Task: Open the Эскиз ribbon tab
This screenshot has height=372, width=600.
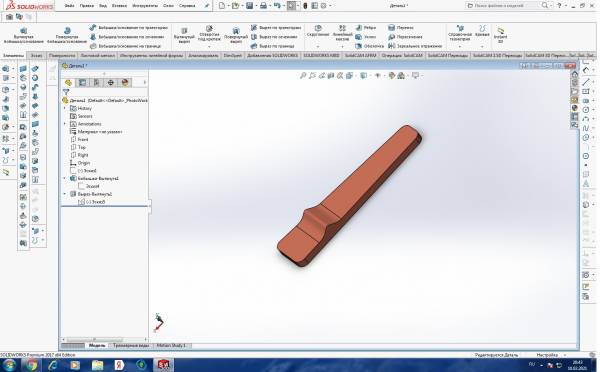Action: tap(36, 55)
